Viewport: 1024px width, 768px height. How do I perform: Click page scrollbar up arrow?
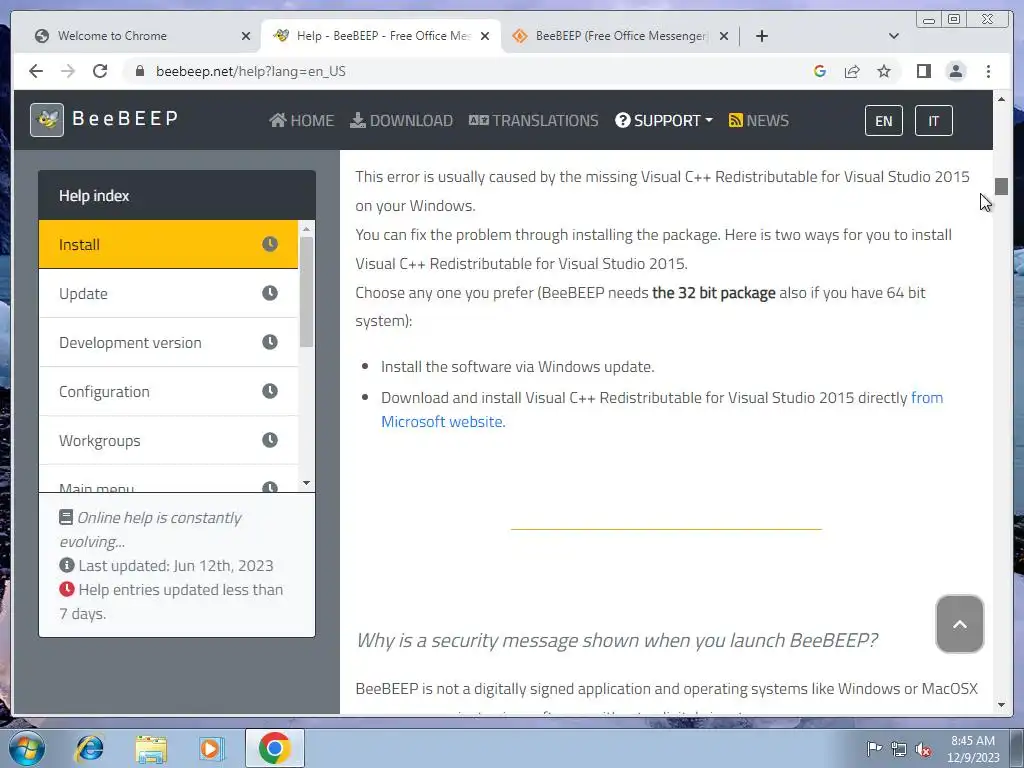[x=1001, y=99]
